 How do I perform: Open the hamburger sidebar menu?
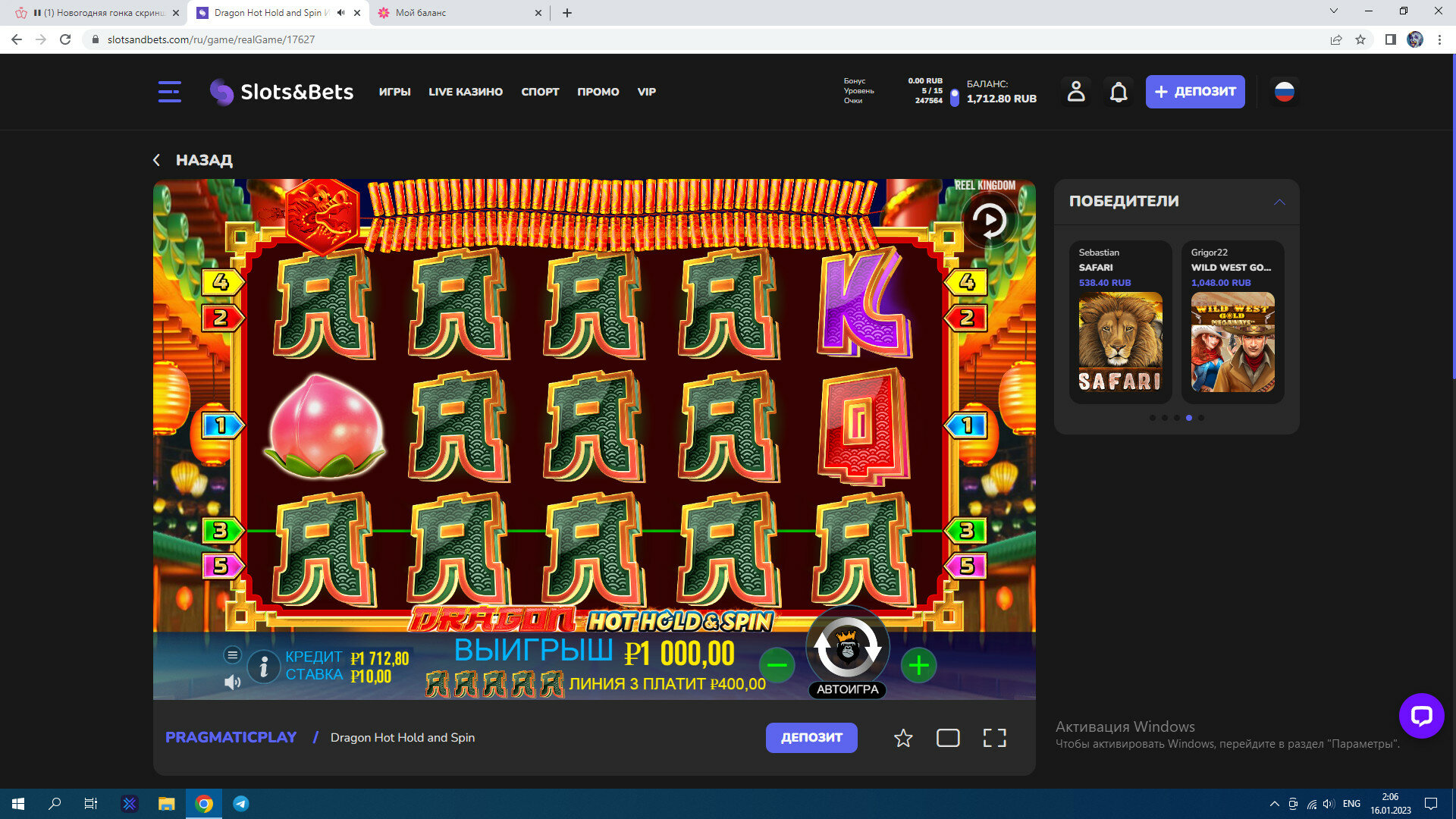pos(169,92)
